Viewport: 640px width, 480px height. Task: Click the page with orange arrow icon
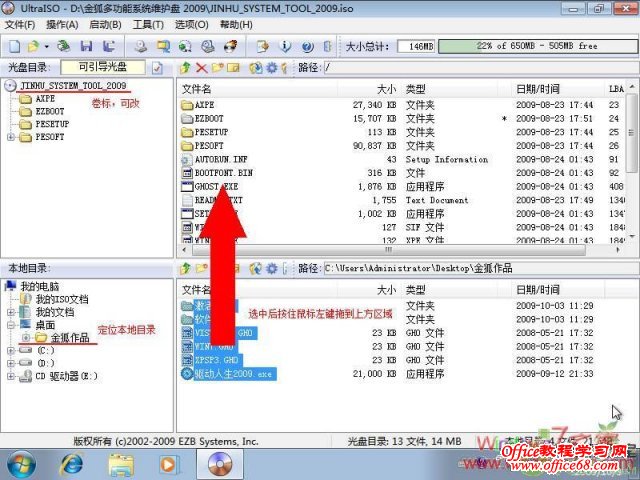pyautogui.click(x=262, y=46)
